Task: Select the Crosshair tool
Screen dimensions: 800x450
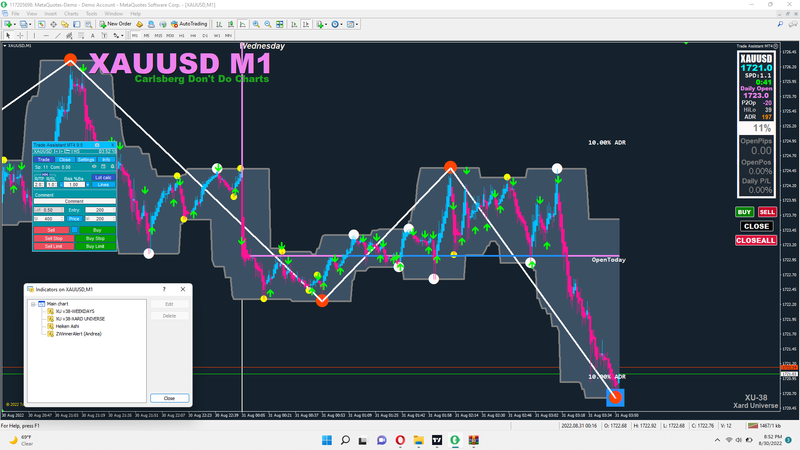Action: [x=20, y=36]
